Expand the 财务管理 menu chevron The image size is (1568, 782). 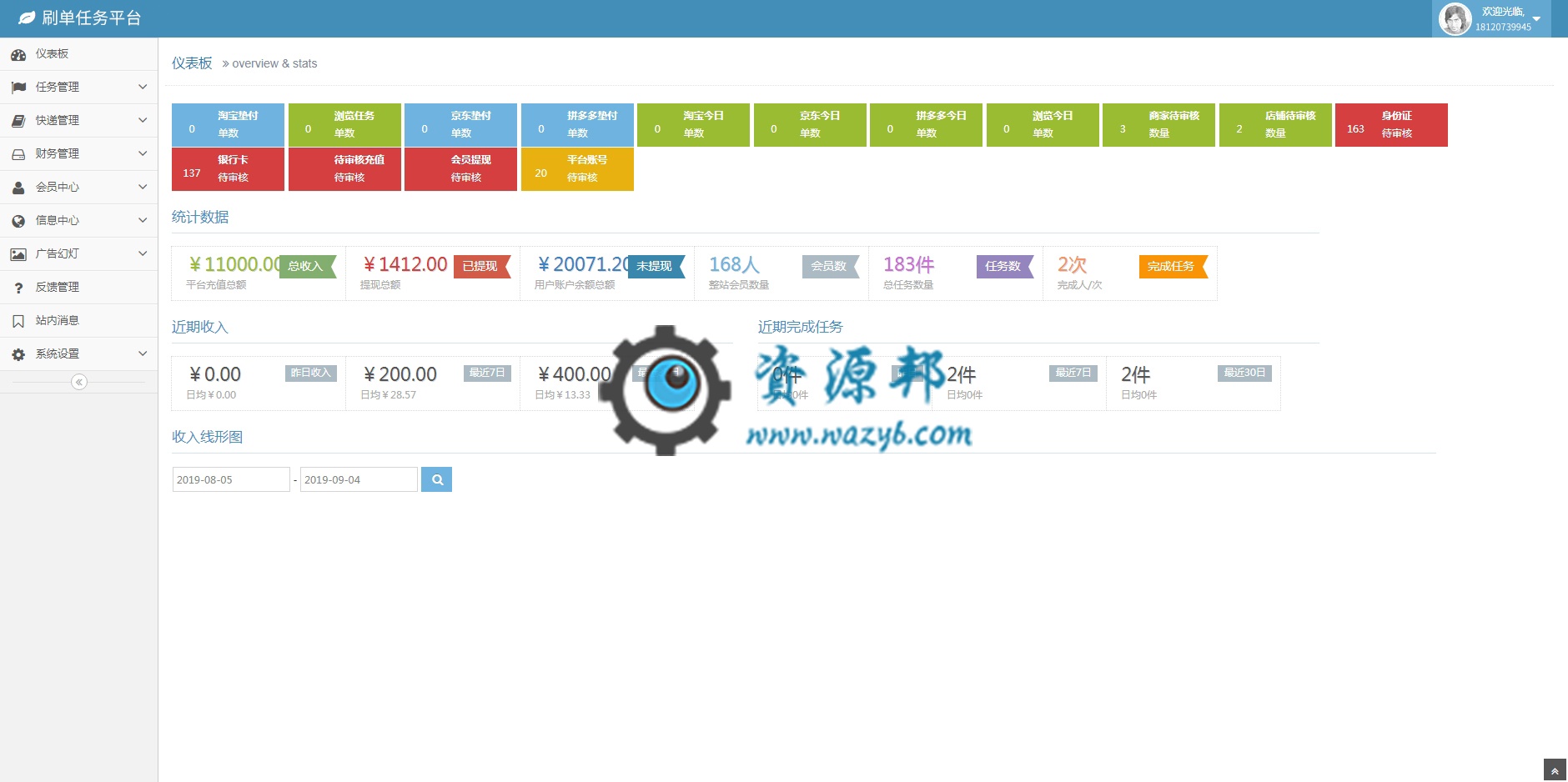coord(143,153)
